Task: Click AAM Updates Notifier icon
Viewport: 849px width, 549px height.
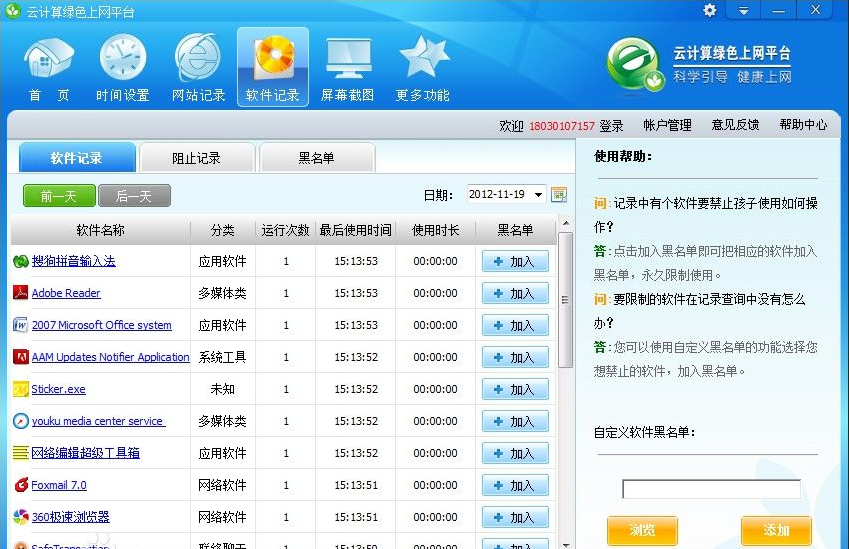Action: [21, 357]
